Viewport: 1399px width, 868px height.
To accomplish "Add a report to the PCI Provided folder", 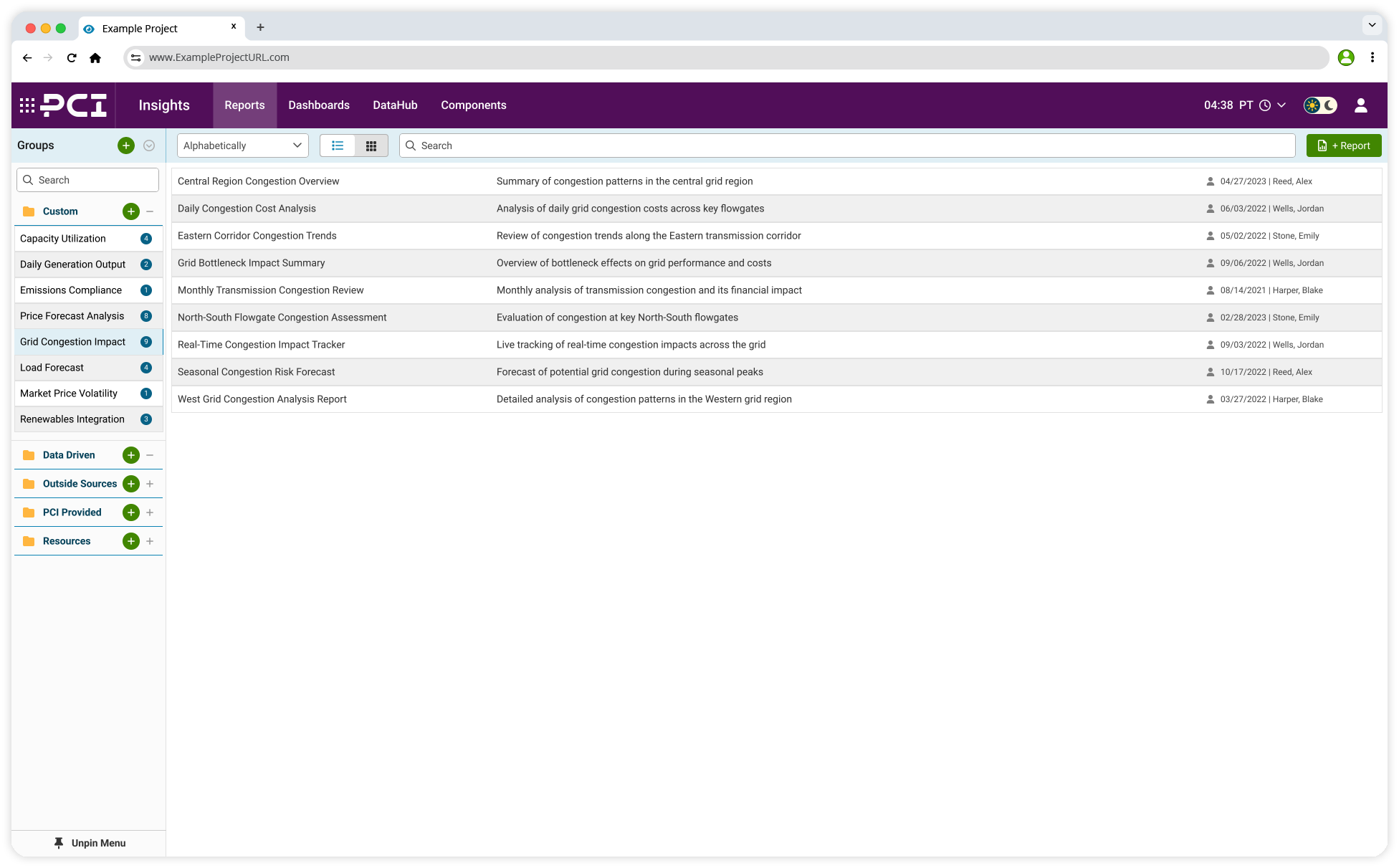I will [x=130, y=512].
